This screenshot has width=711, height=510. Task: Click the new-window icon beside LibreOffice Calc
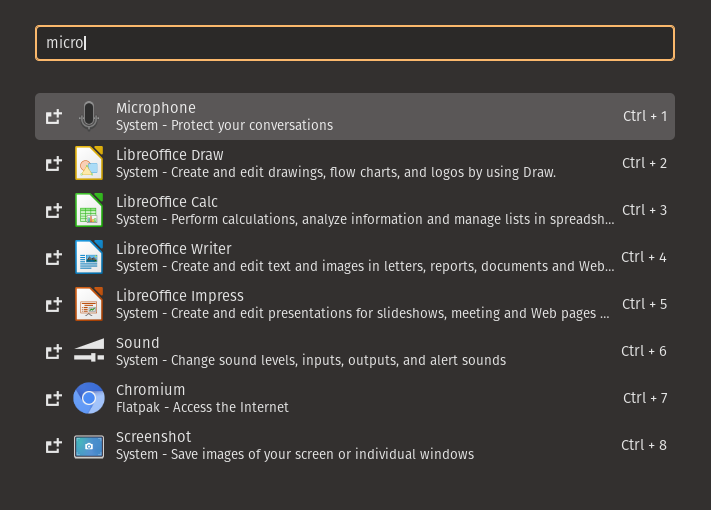54,210
